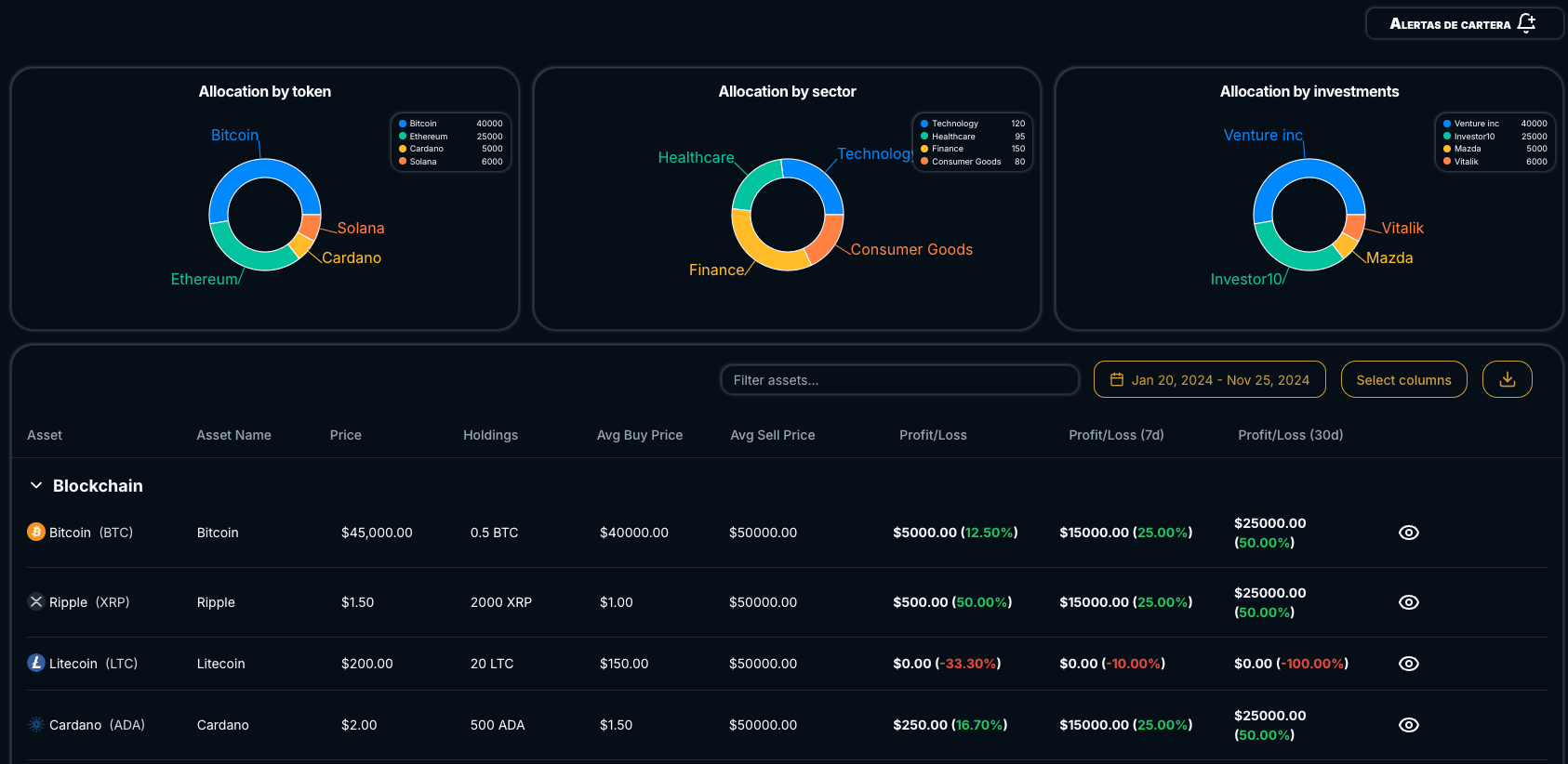Click the Allocation by investments title

point(1309,91)
